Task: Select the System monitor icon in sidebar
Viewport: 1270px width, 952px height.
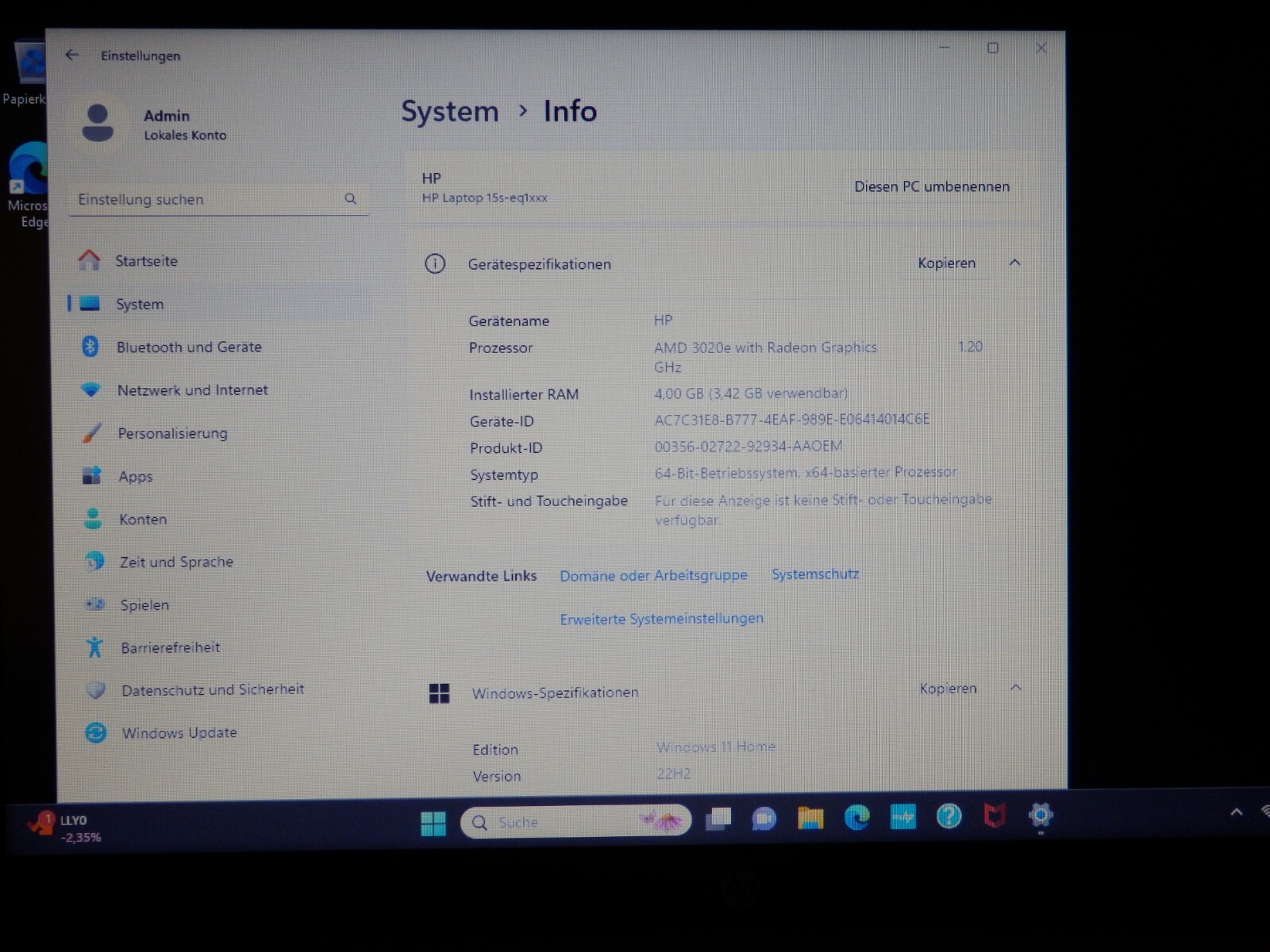Action: (90, 304)
